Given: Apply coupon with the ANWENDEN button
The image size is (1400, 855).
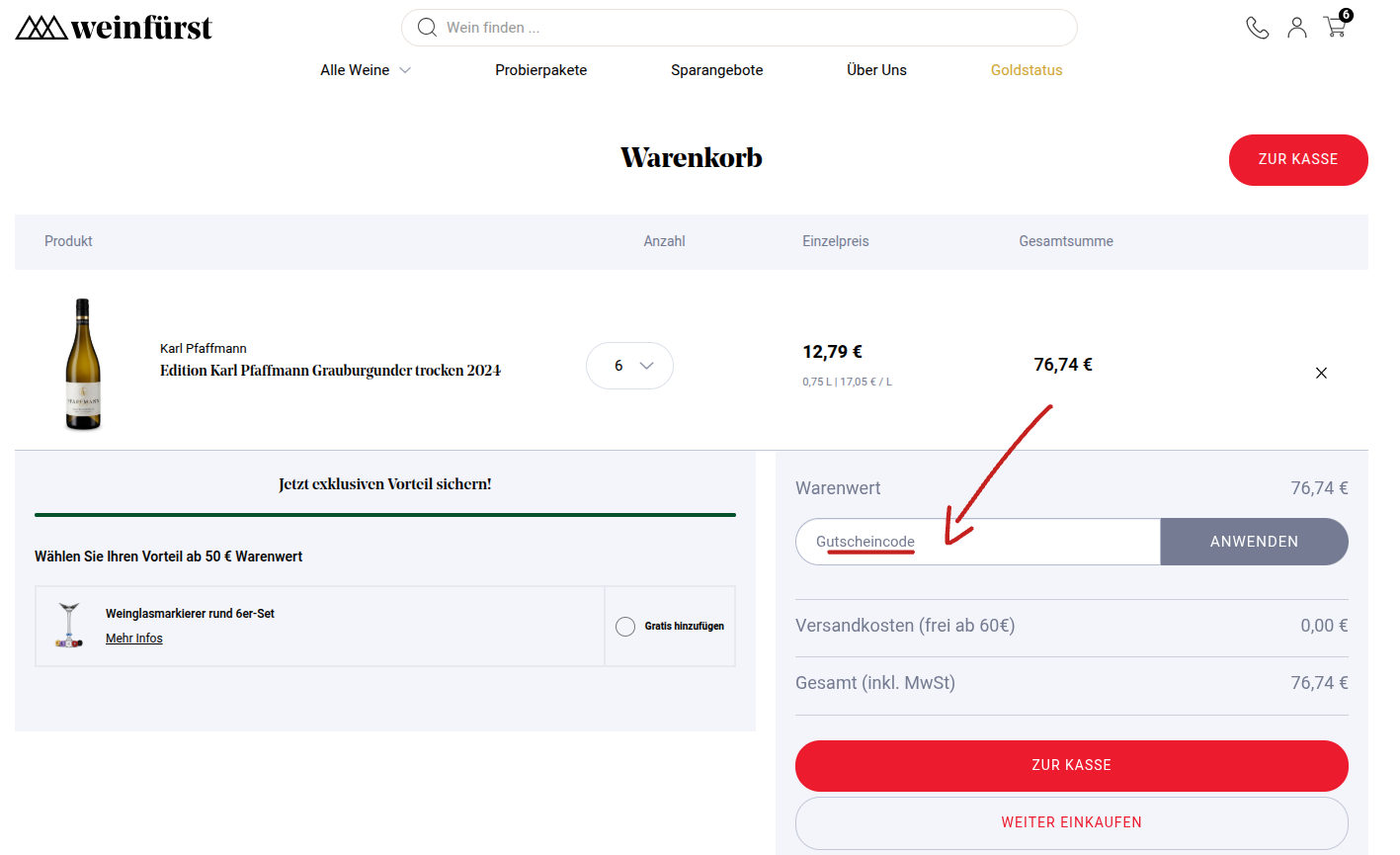Looking at the screenshot, I should pos(1254,542).
